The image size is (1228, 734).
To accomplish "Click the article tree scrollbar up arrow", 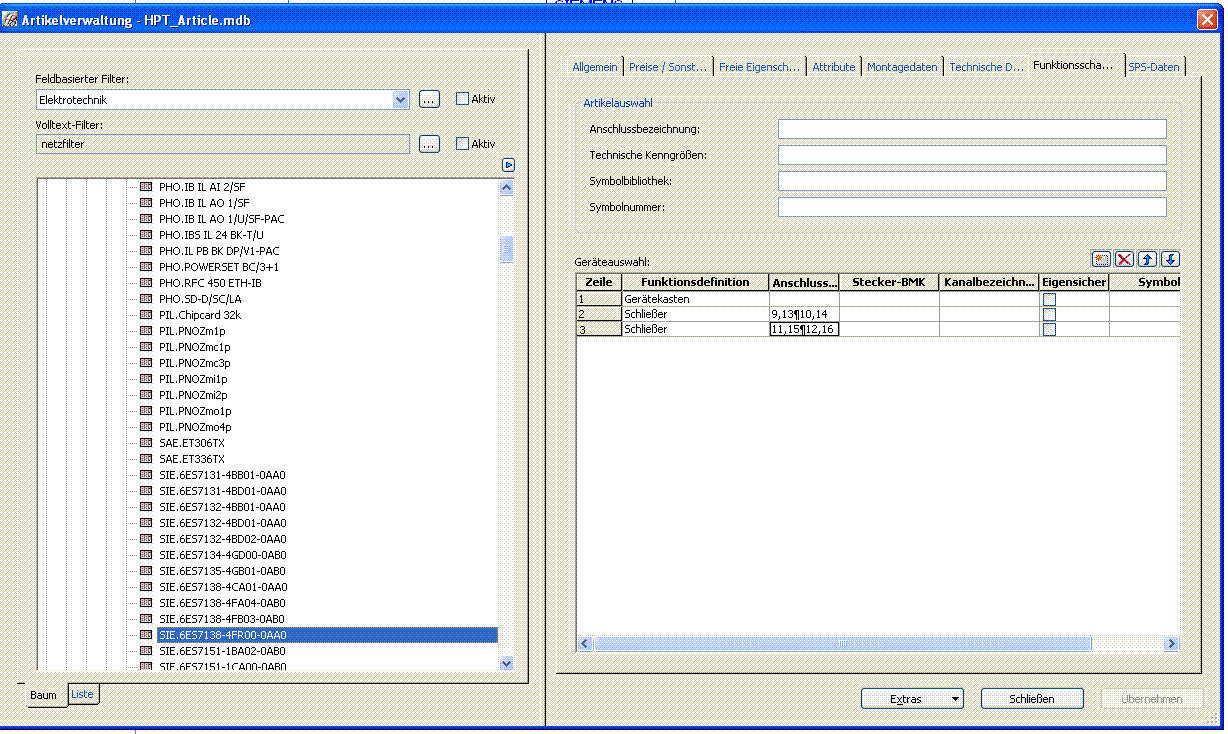I will tap(505, 187).
